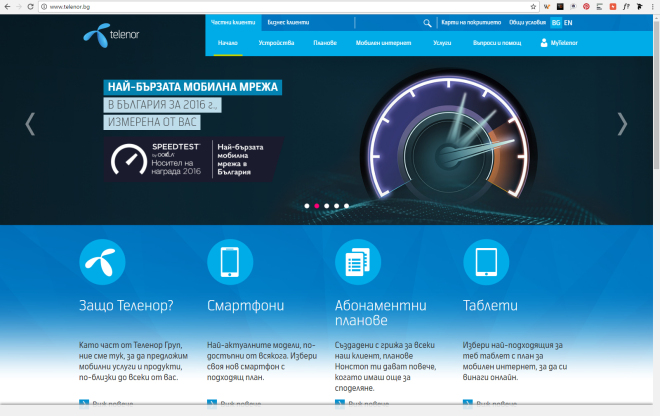Bookmark the page with the star icon

(x=534, y=6)
